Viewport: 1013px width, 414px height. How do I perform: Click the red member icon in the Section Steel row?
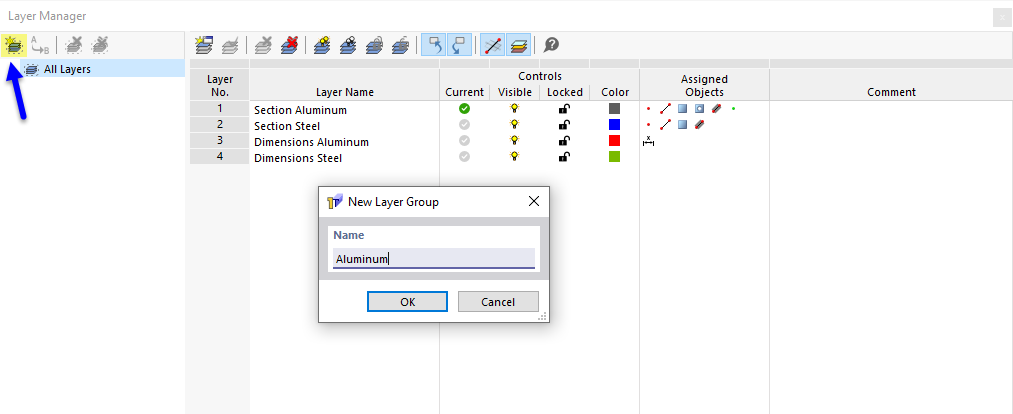click(698, 125)
